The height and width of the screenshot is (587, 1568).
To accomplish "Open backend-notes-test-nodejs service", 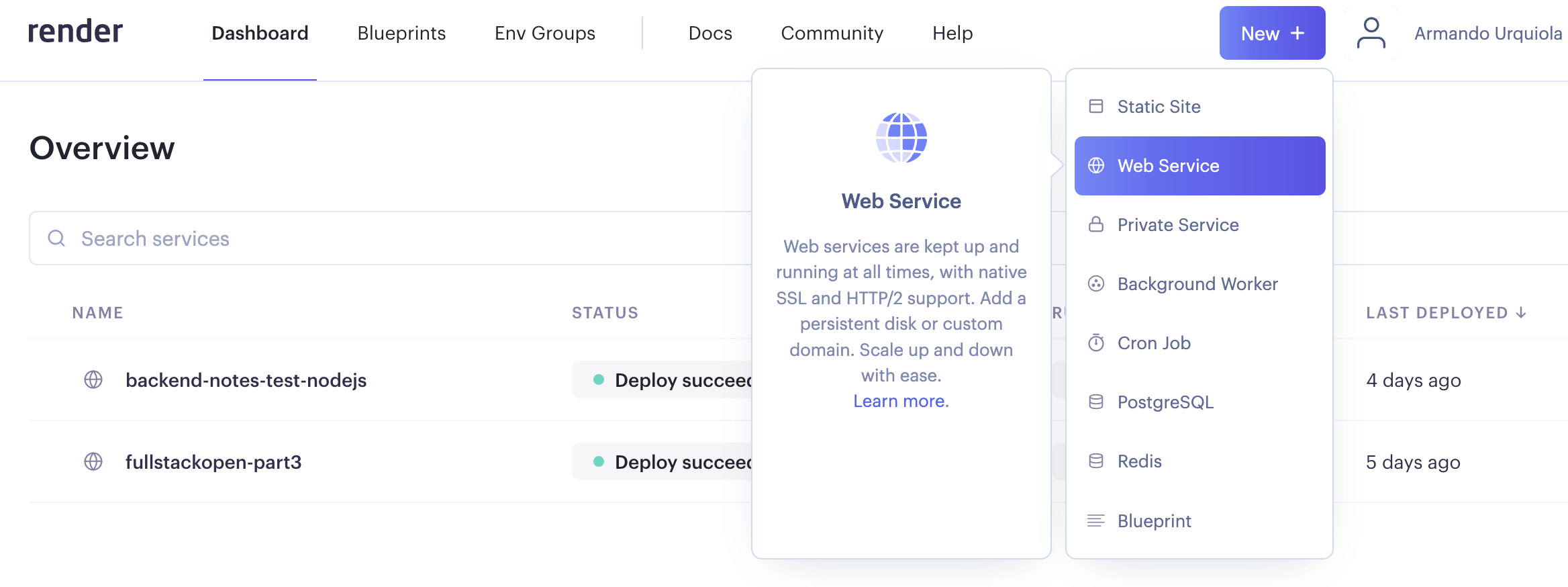I will tap(246, 380).
